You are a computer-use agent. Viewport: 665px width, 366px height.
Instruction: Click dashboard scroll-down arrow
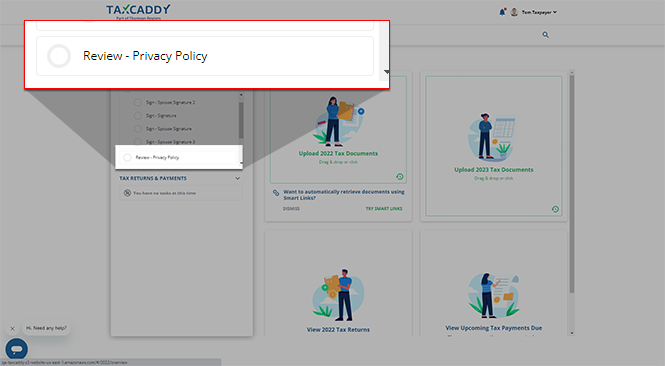572,333
